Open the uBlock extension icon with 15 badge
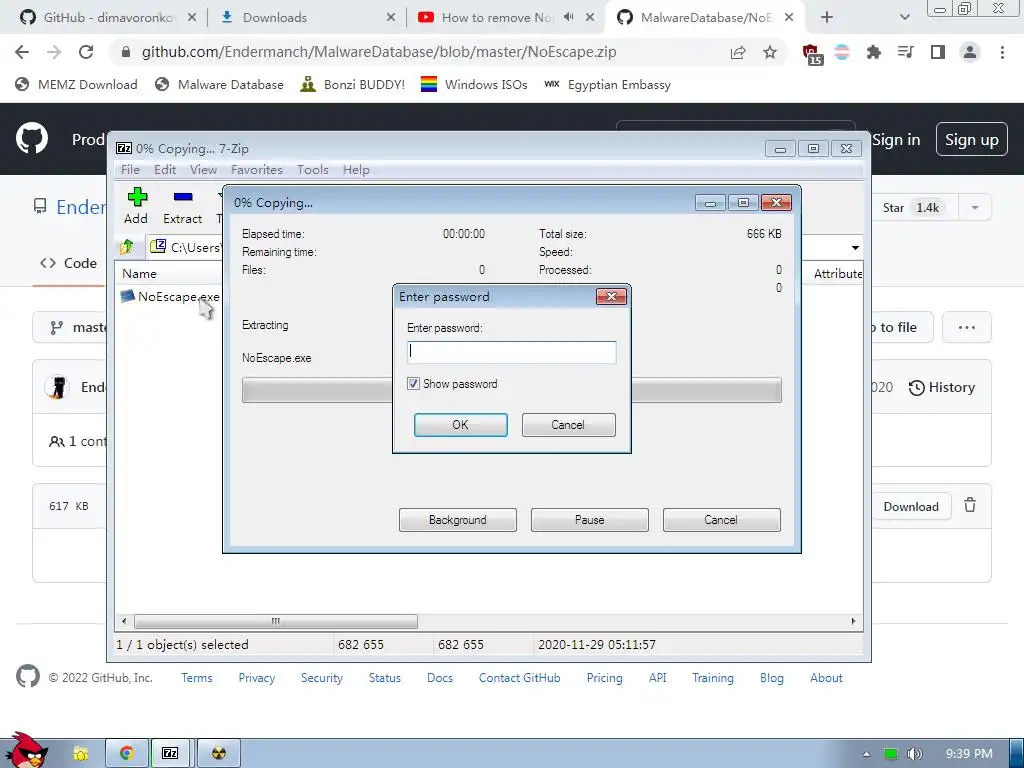Image resolution: width=1024 pixels, height=768 pixels. click(812, 54)
